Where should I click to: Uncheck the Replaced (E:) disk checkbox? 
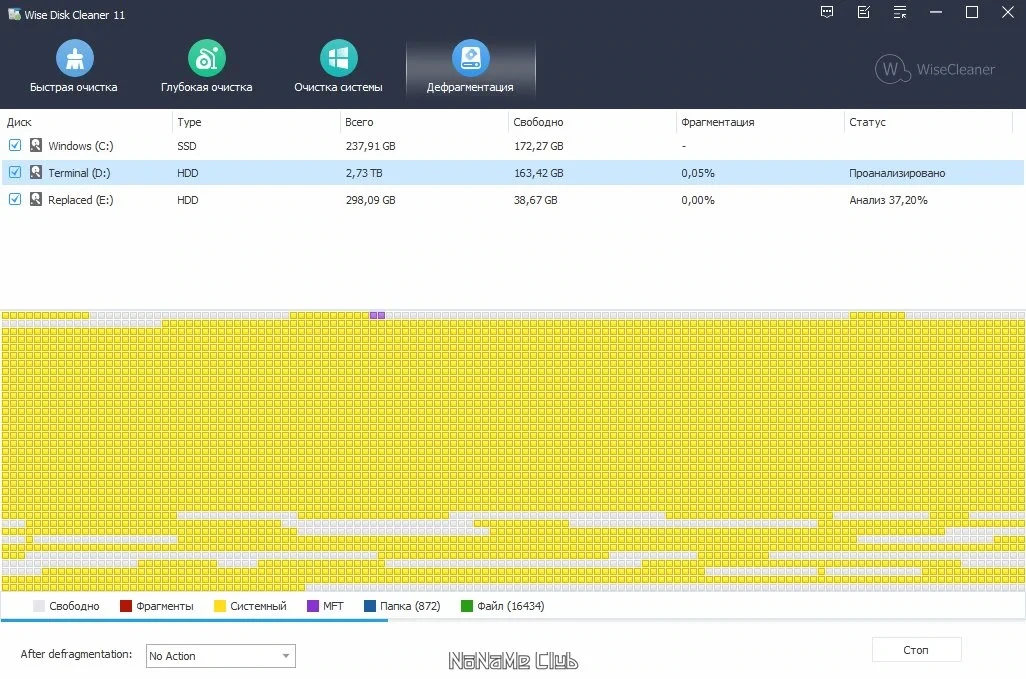tap(15, 200)
